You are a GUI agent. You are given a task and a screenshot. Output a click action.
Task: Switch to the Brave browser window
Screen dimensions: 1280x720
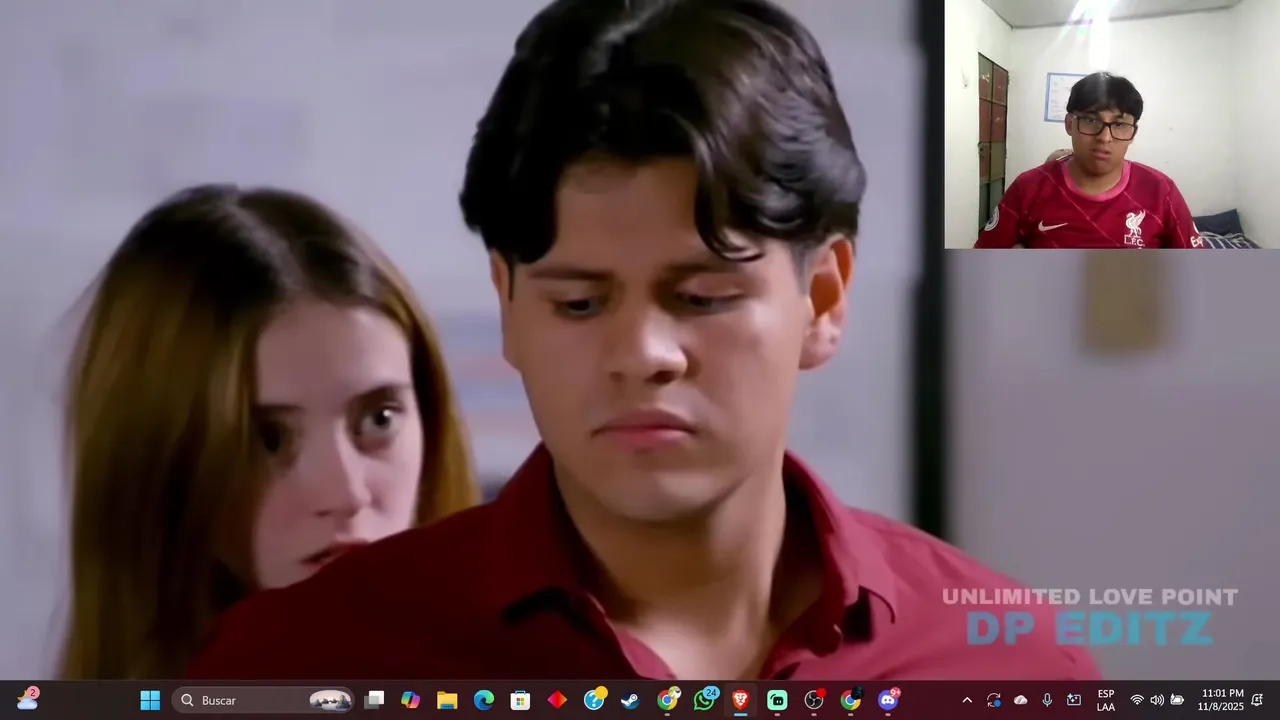click(740, 700)
